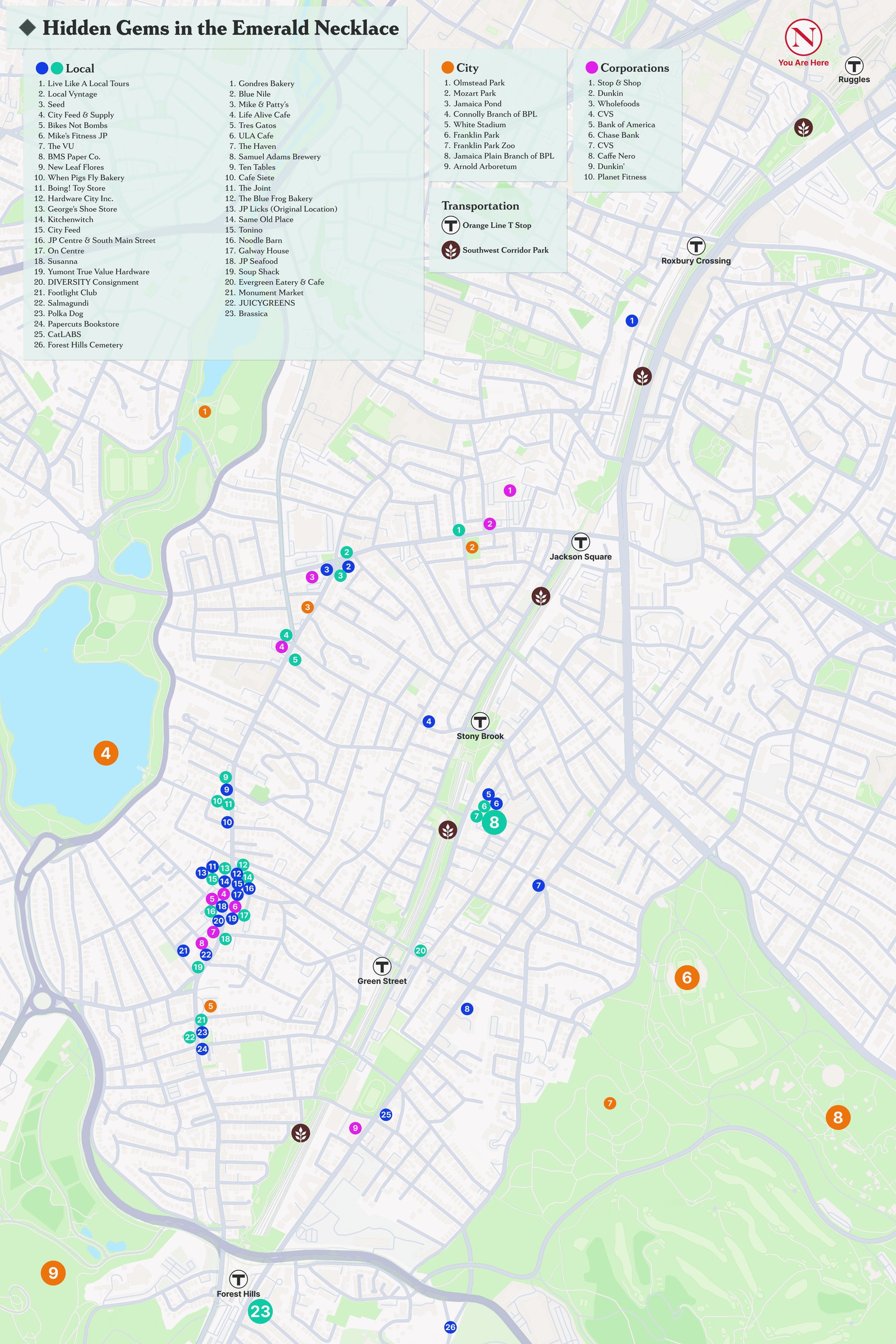Select the Jackson Square T stop marker
This screenshot has height=1344, width=896.
pyautogui.click(x=580, y=542)
